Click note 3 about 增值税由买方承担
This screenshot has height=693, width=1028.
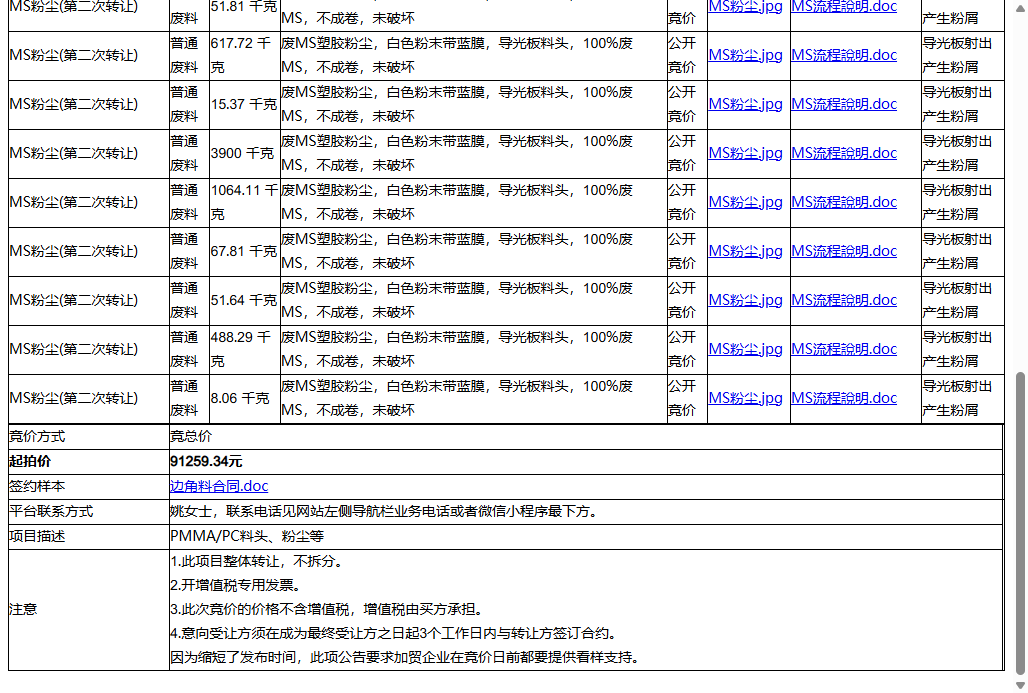pos(327,610)
